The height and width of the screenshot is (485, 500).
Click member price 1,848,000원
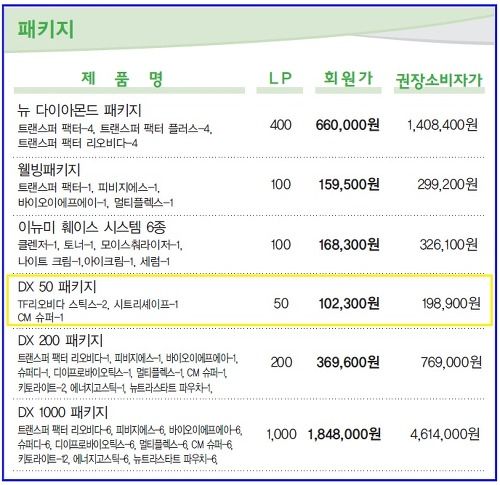344,434
